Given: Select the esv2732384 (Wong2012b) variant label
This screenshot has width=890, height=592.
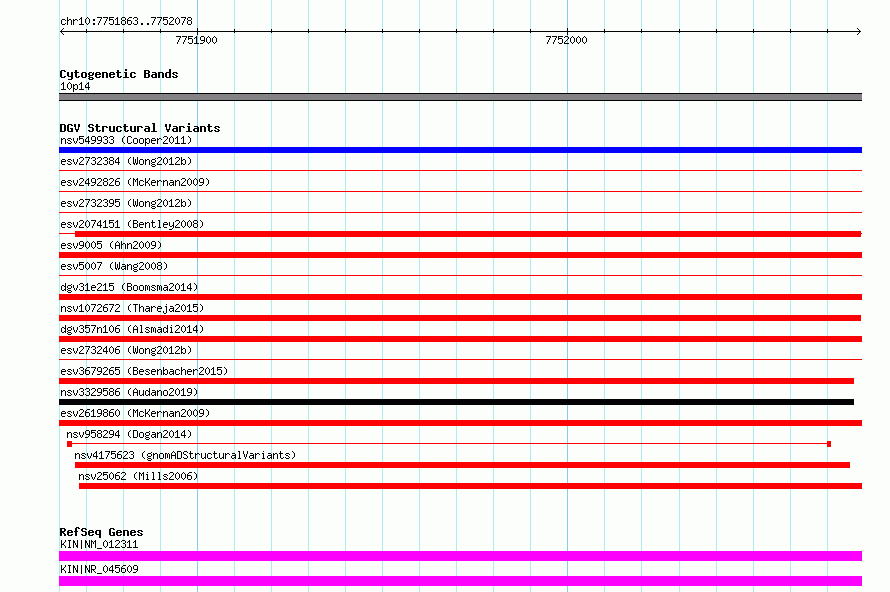Looking at the screenshot, I should (126, 161).
